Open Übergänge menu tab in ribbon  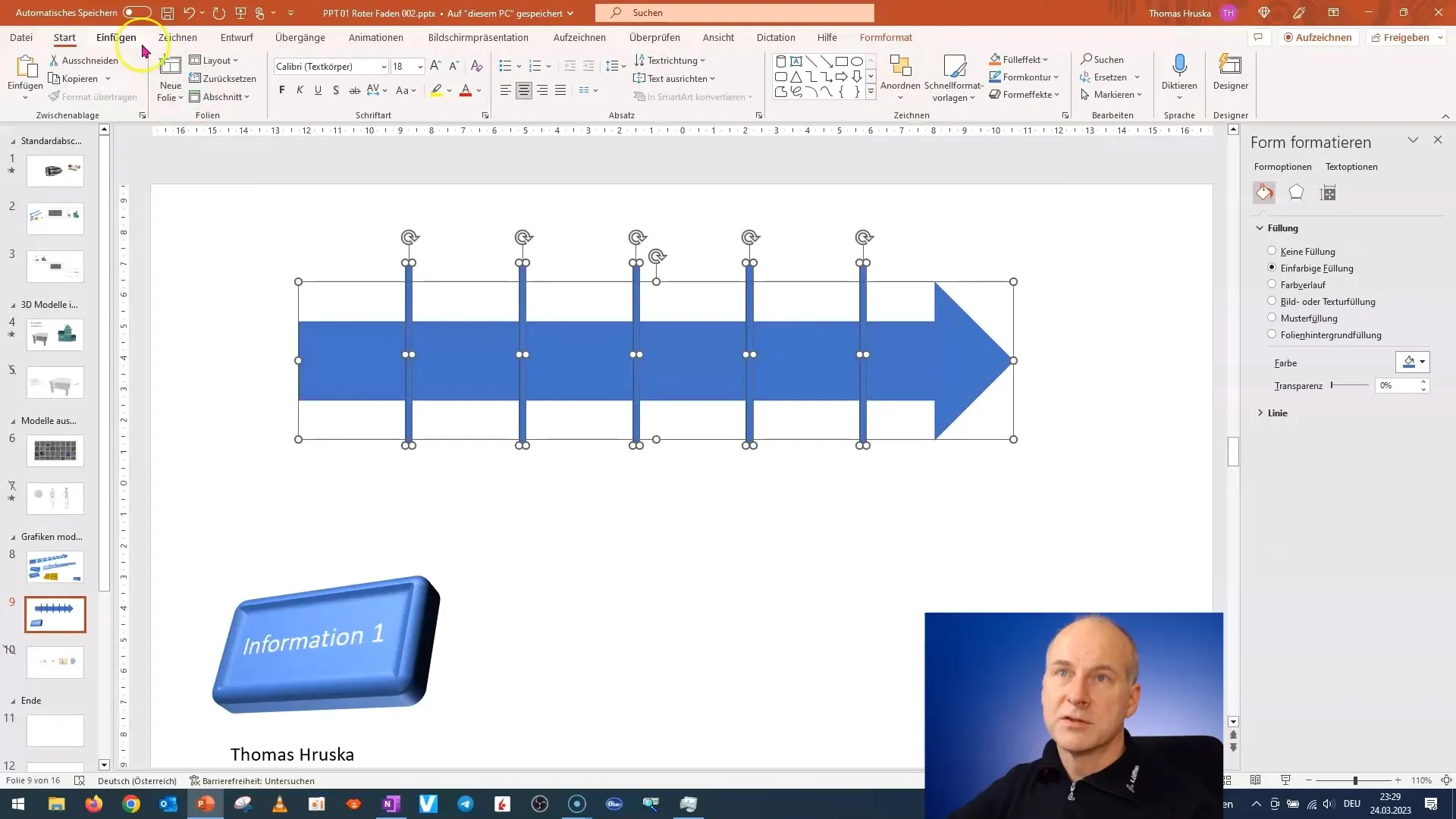300,37
